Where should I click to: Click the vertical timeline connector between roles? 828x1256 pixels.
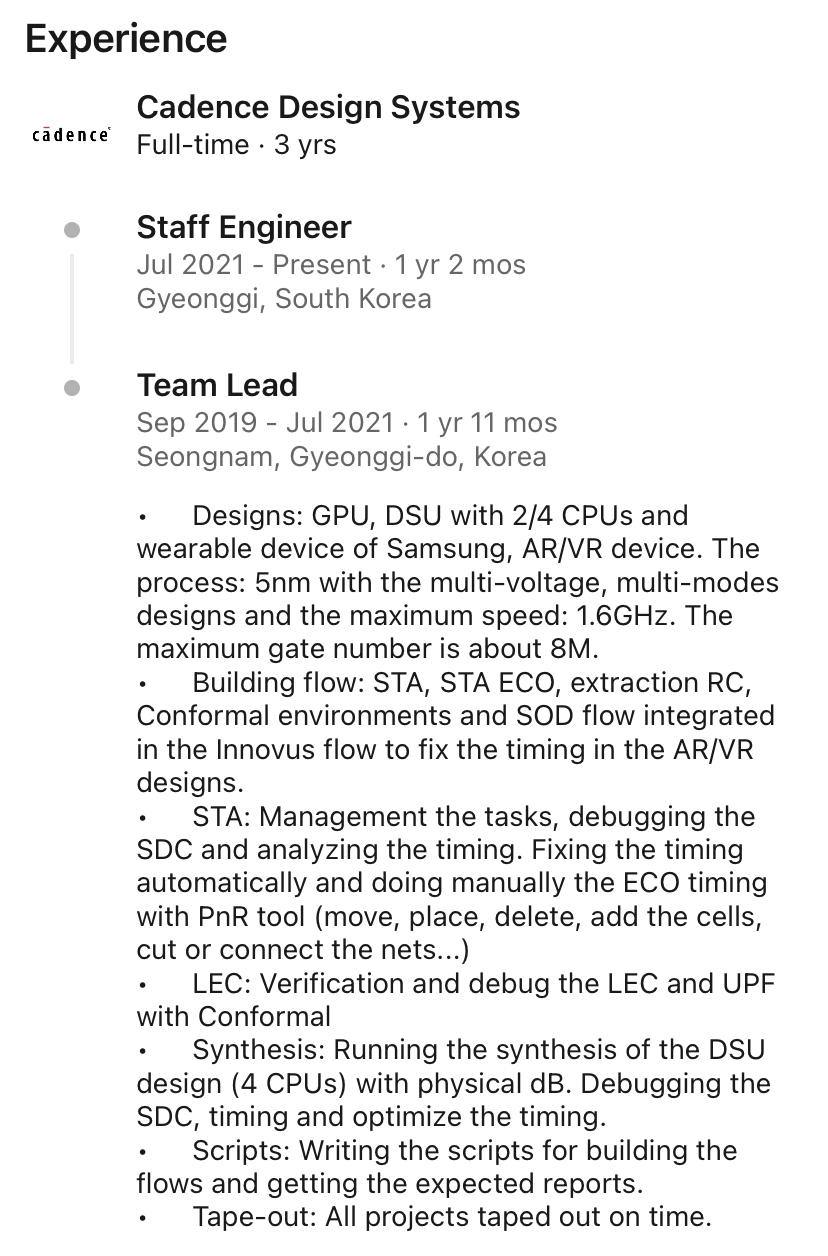[x=72, y=308]
